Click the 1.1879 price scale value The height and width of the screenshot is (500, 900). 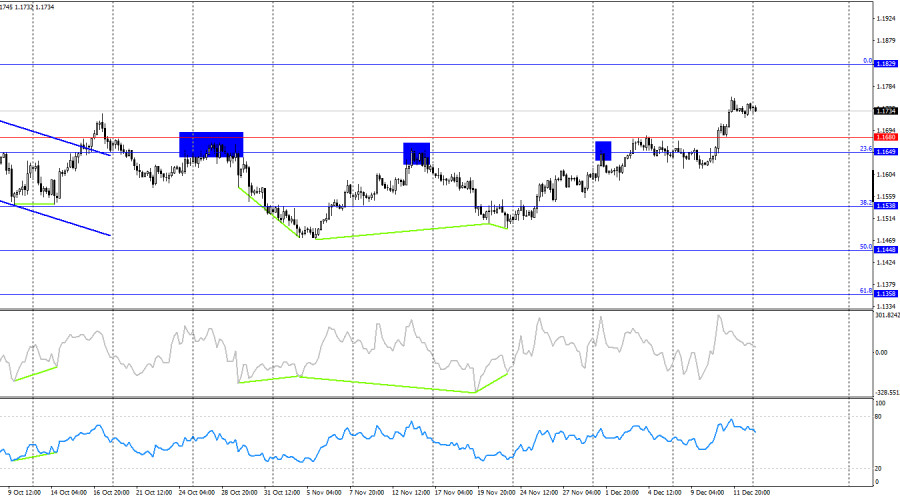tap(886, 41)
